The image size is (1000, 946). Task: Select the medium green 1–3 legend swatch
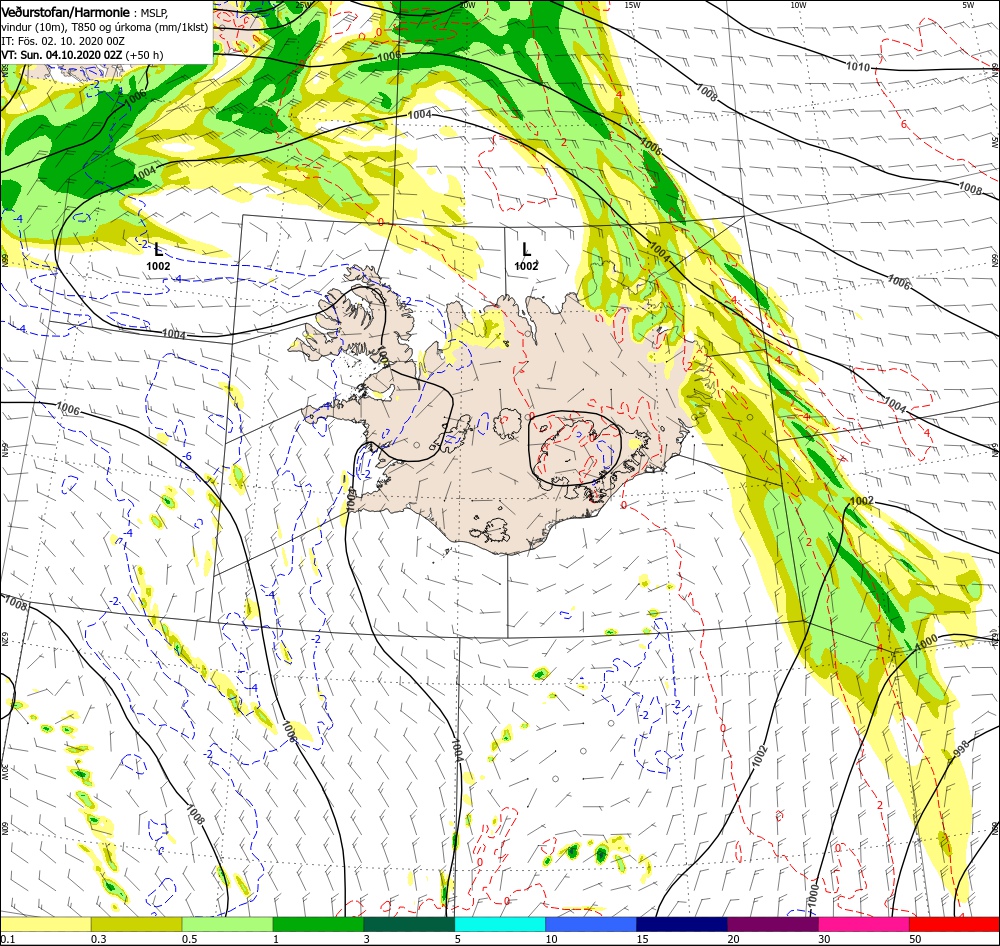click(x=318, y=924)
